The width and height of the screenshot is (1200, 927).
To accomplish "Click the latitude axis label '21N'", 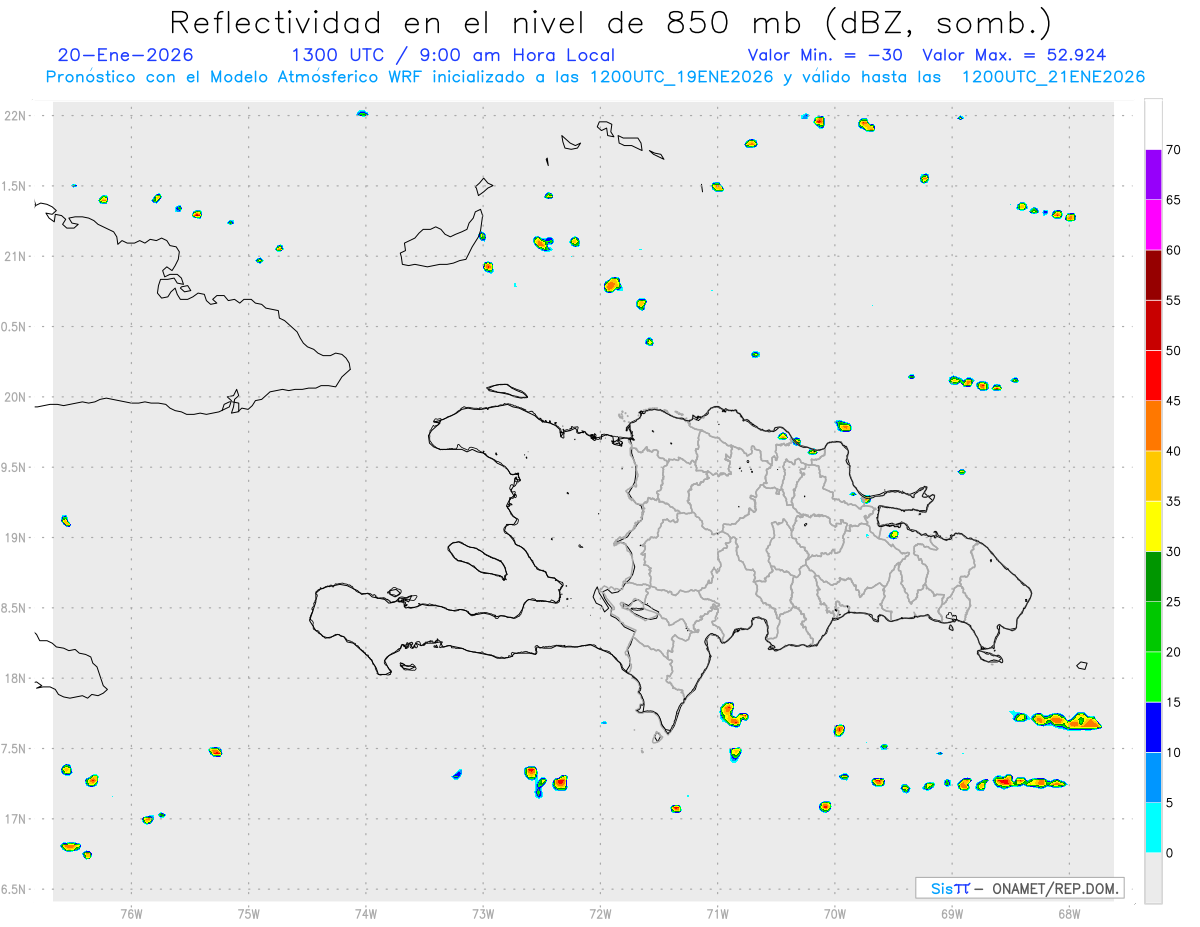I will pyautogui.click(x=17, y=257).
